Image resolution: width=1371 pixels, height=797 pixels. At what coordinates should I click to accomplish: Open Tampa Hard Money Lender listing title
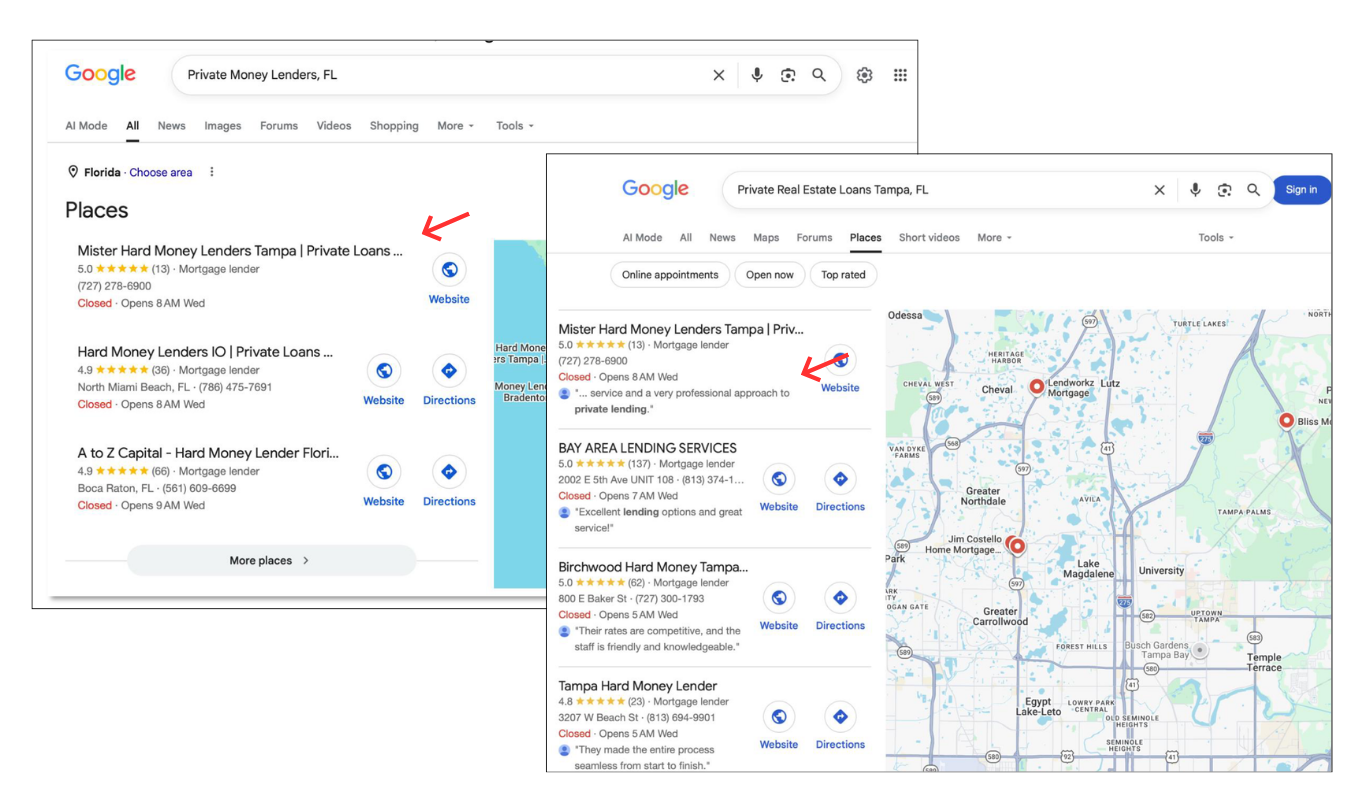click(x=638, y=686)
